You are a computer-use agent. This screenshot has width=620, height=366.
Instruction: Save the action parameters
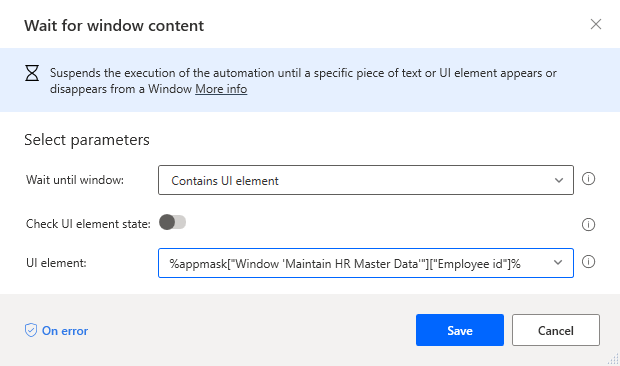tap(459, 330)
